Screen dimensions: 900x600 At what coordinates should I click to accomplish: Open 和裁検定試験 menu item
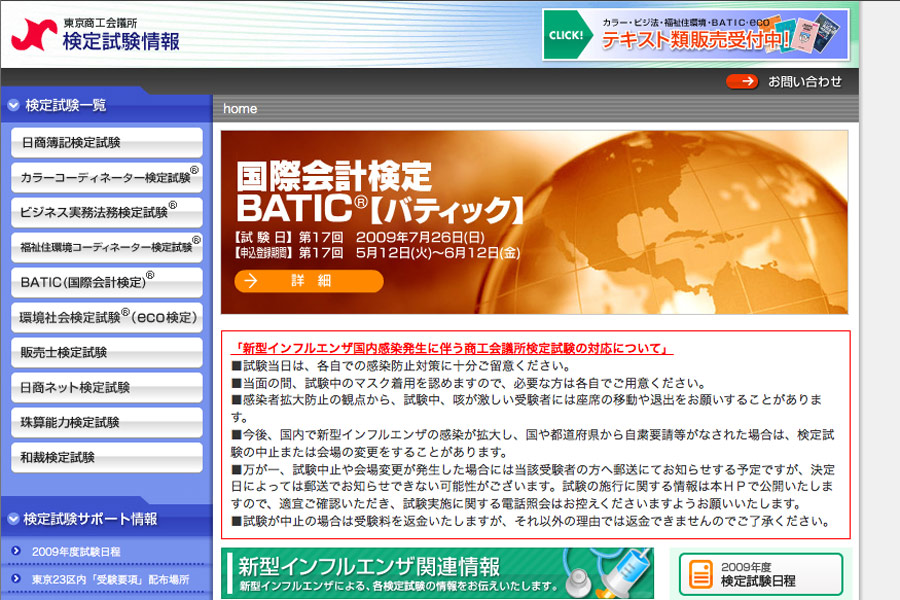click(x=107, y=458)
